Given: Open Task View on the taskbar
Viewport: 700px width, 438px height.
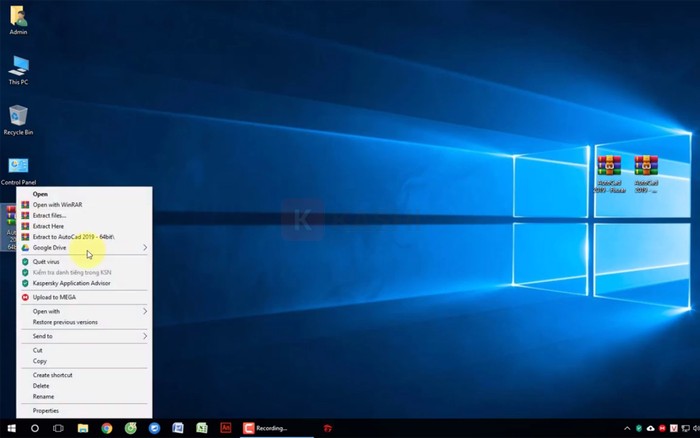Looking at the screenshot, I should (58, 428).
